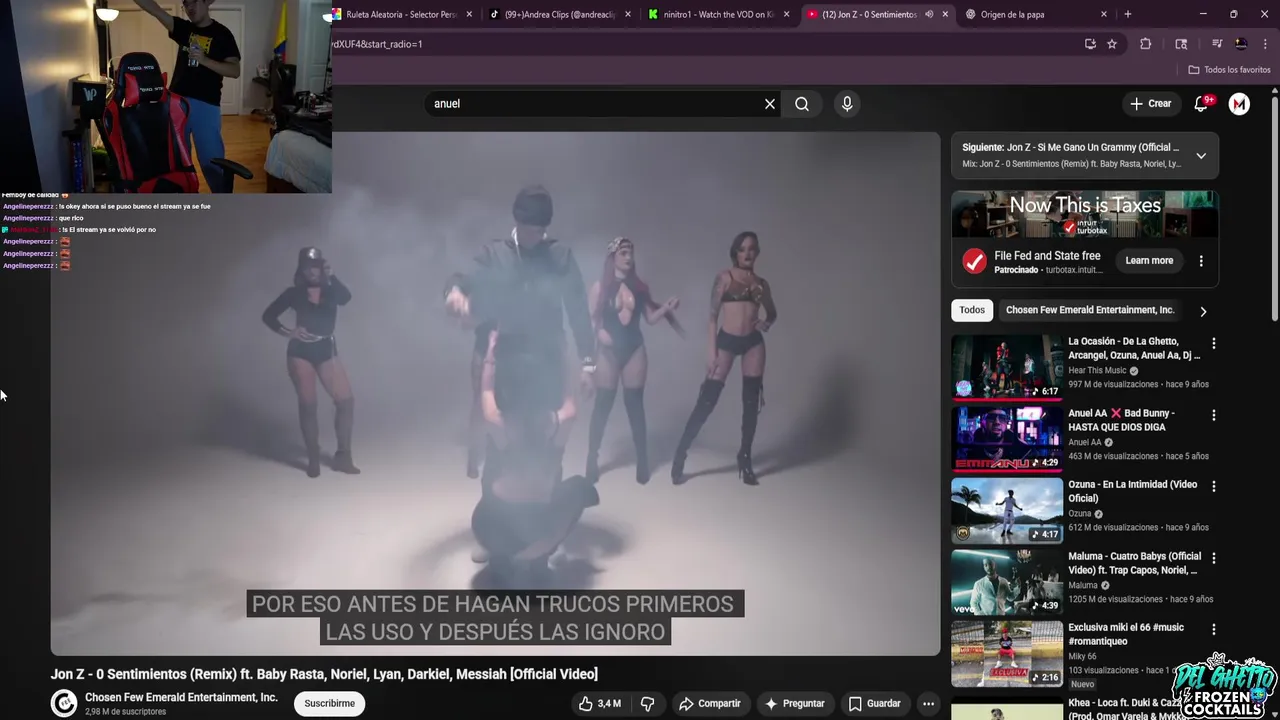Viewport: 1280px width, 720px height.
Task: Click the video title Jon Z - 0 Sentimientos
Action: tap(324, 674)
